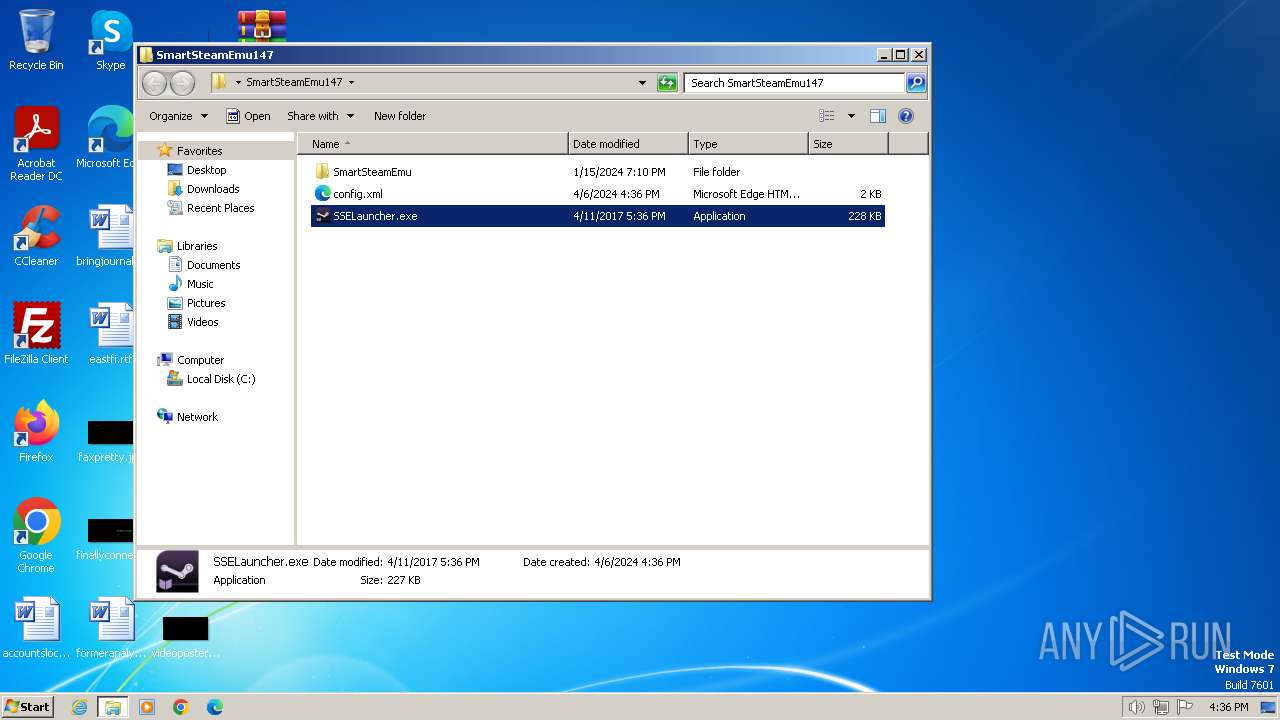Open Documents library
The image size is (1280, 720).
click(x=213, y=265)
